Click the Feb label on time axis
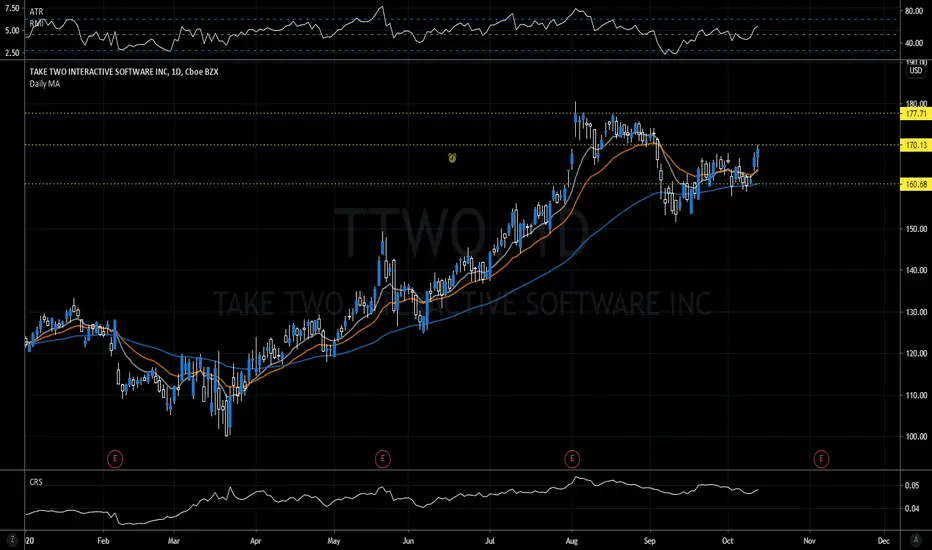Viewport: 932px width, 550px height. [103, 540]
